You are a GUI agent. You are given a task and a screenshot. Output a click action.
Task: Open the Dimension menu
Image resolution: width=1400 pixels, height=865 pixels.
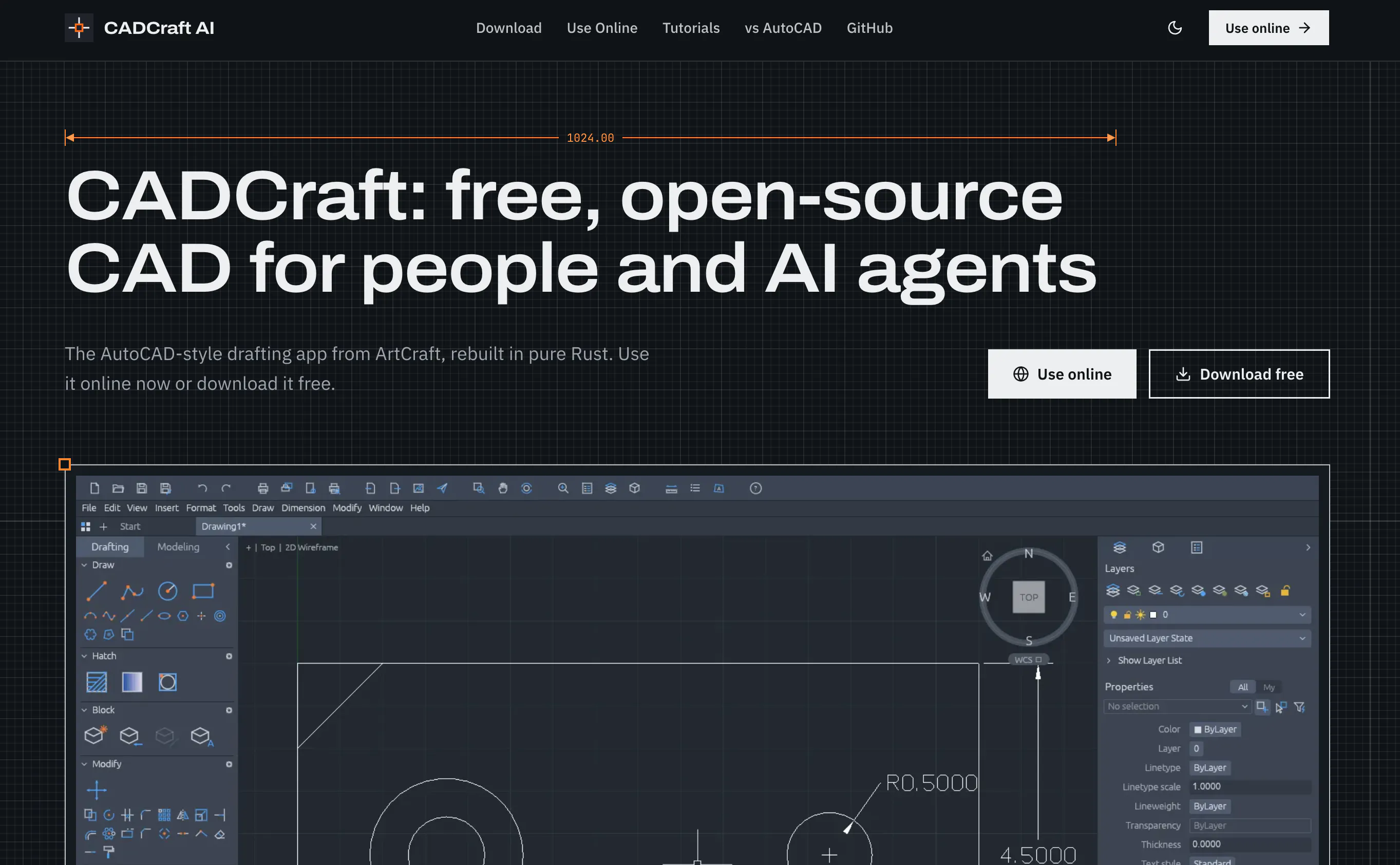point(303,508)
